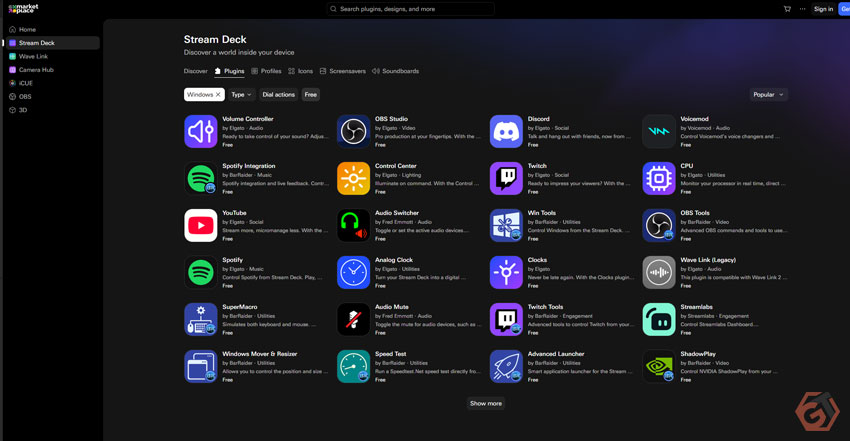Click the Speed Test title text

coord(391,354)
